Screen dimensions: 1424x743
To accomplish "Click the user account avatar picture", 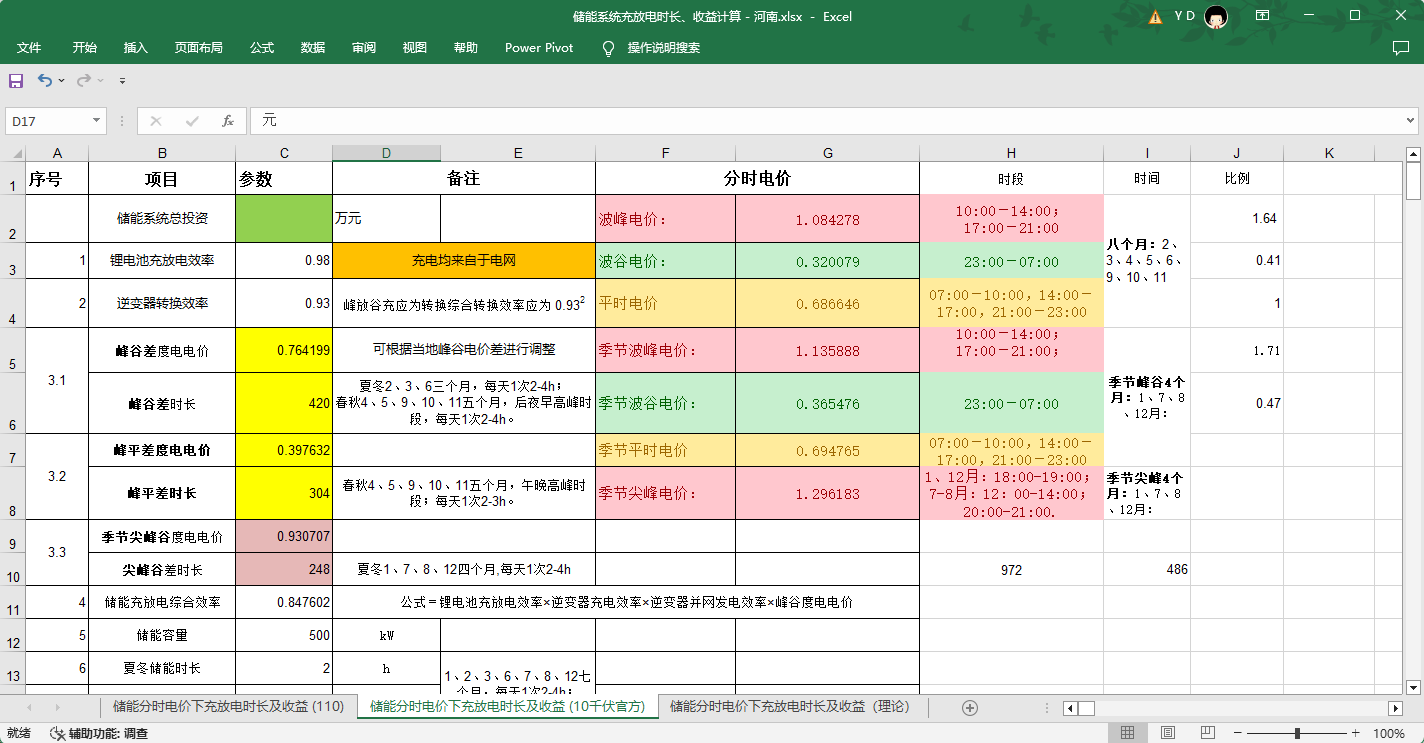I will [x=1216, y=16].
